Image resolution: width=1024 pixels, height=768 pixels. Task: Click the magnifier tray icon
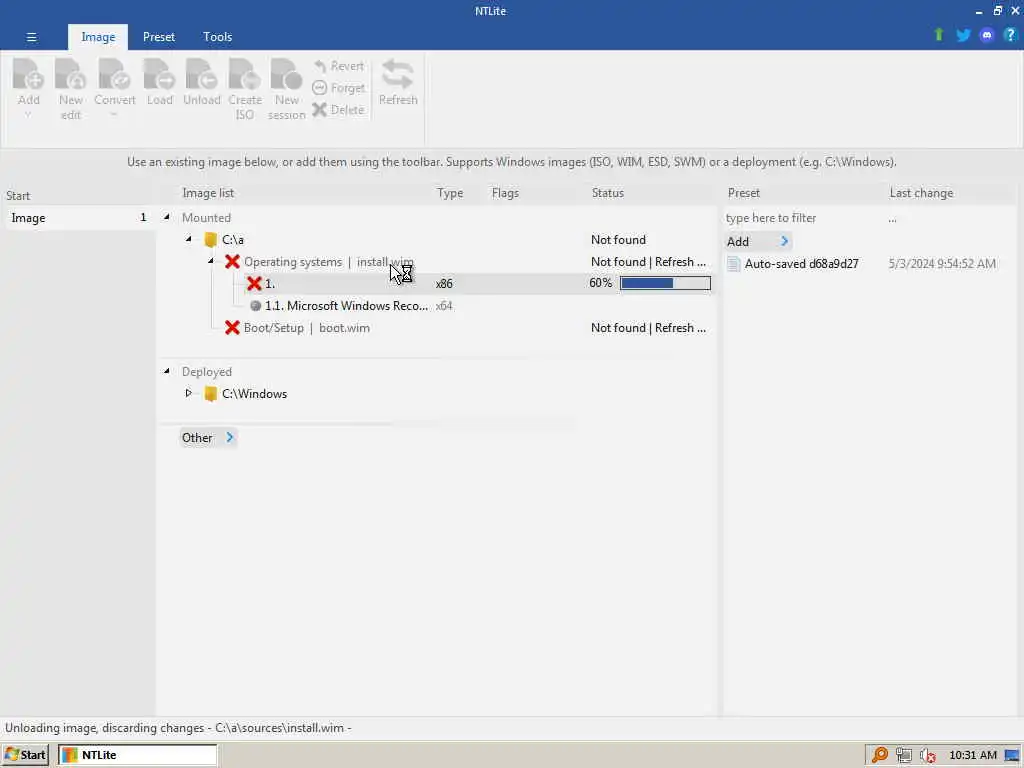[x=879, y=755]
